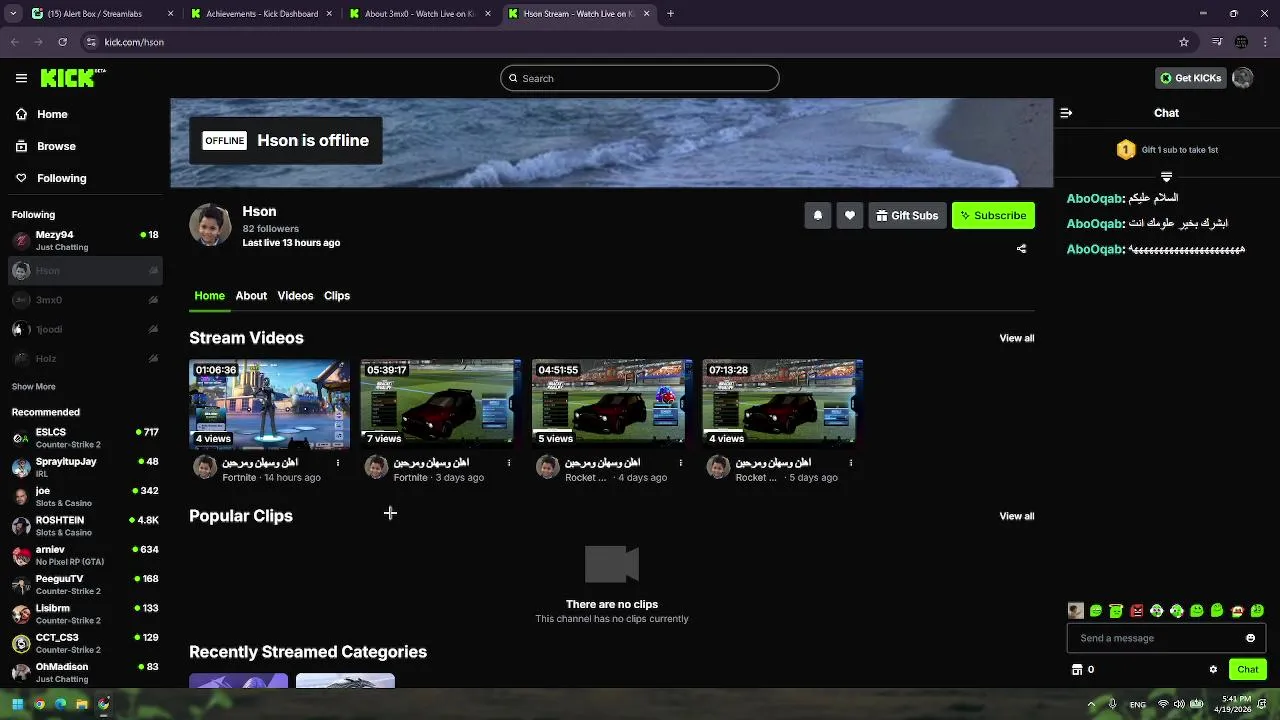The width and height of the screenshot is (1280, 720).
Task: Click the KICK logo
Action: pos(72,78)
